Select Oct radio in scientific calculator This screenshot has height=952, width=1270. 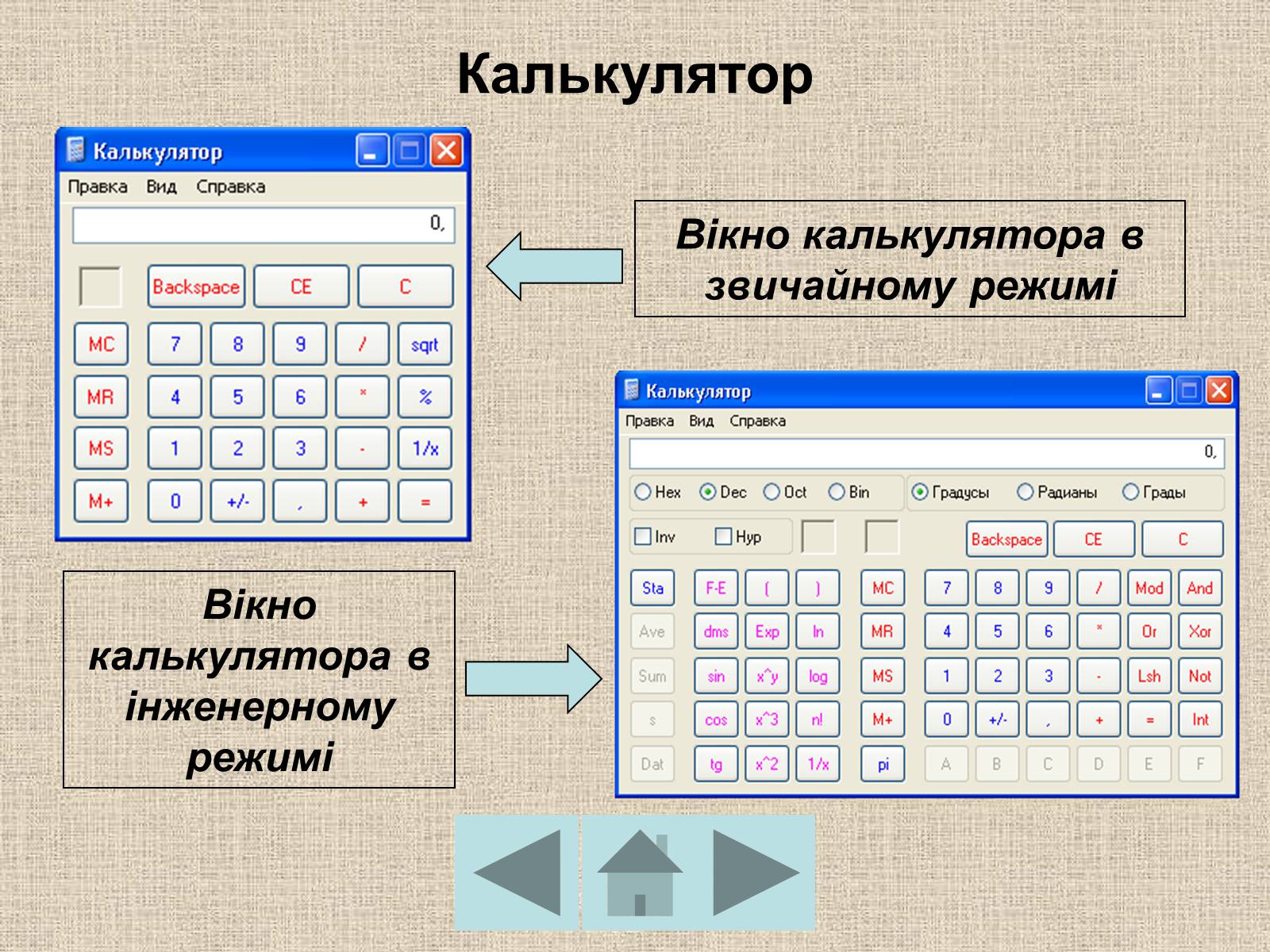tap(785, 492)
